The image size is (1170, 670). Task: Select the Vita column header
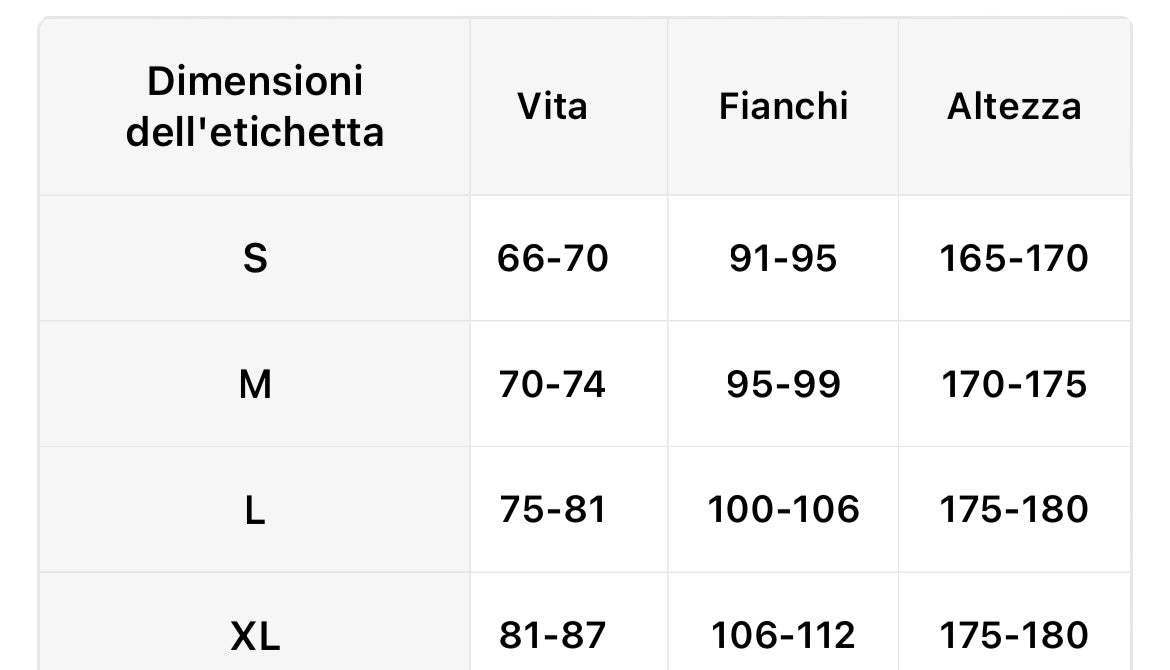[x=552, y=107]
